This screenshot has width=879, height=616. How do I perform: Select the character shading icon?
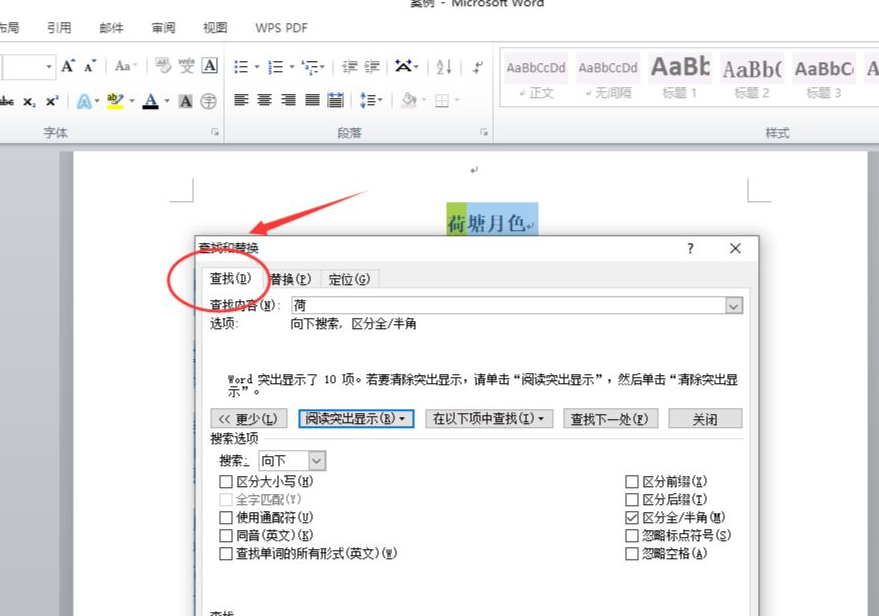(185, 101)
